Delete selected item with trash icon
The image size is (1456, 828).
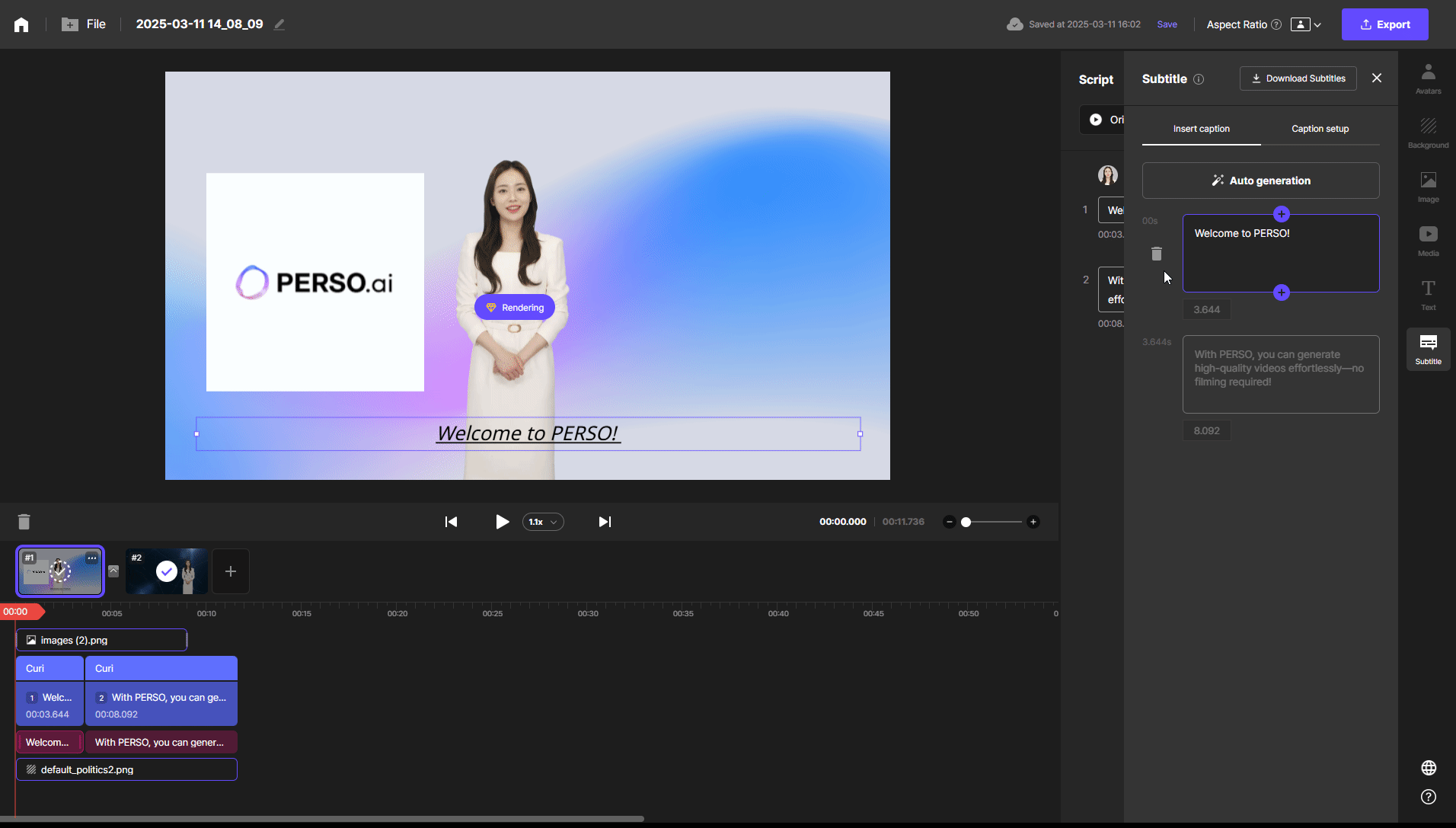(x=24, y=522)
